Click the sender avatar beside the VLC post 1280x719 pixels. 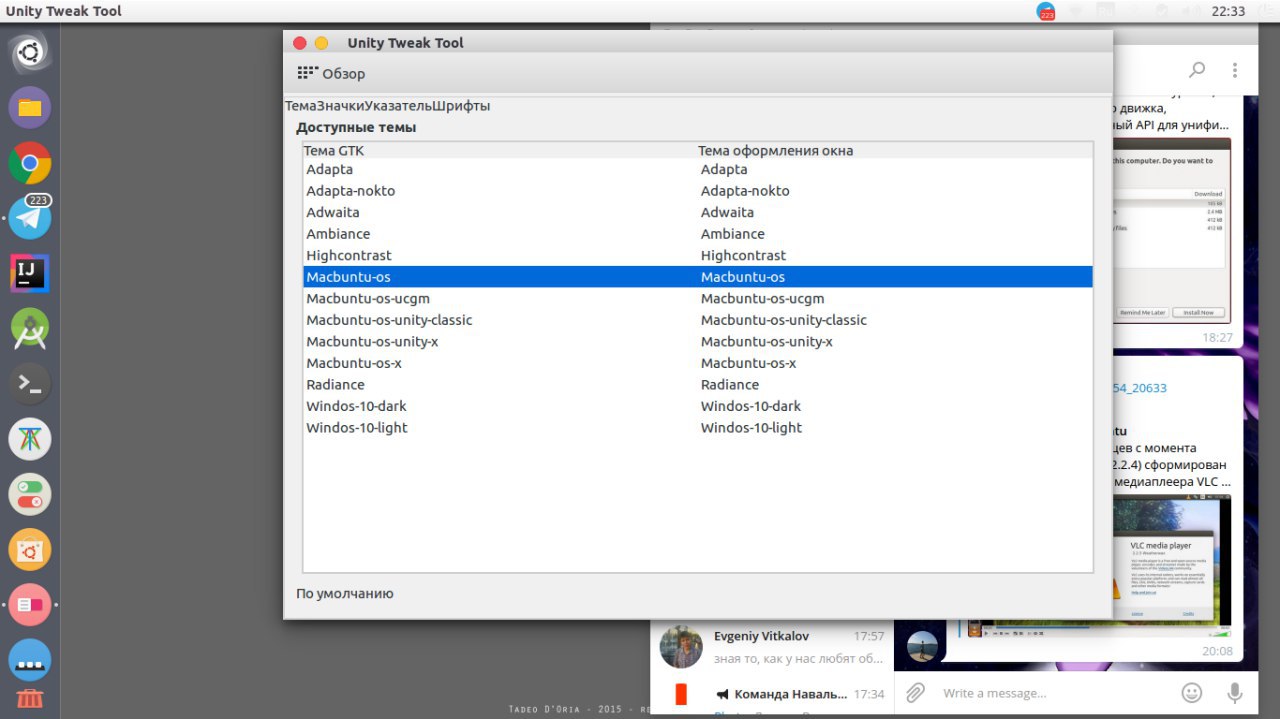coord(922,646)
